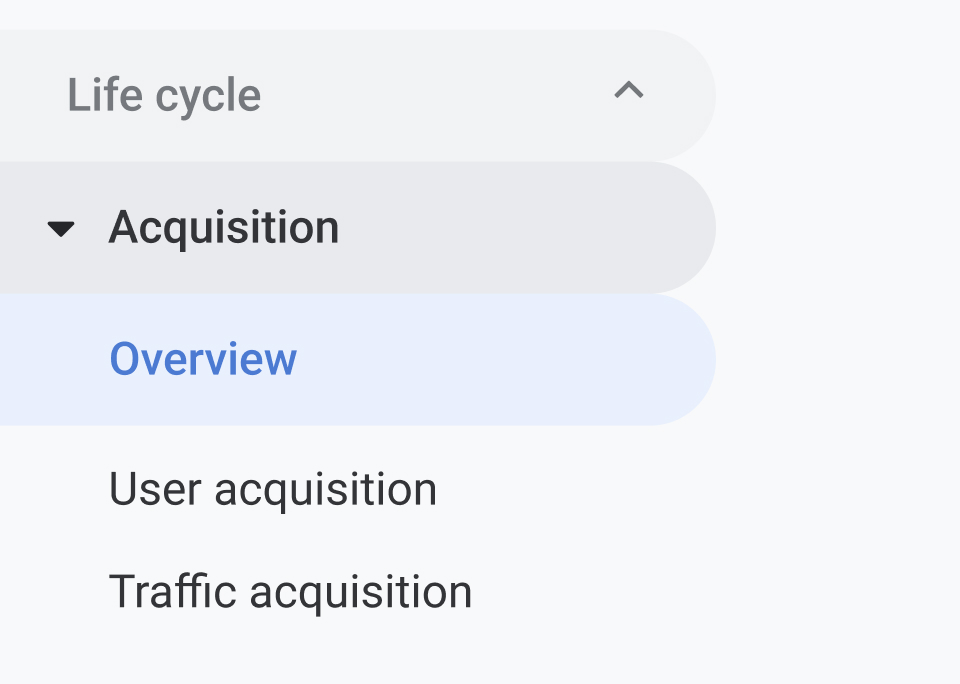Viewport: 960px width, 684px height.
Task: Open the Traffic acquisition report
Action: [x=290, y=592]
